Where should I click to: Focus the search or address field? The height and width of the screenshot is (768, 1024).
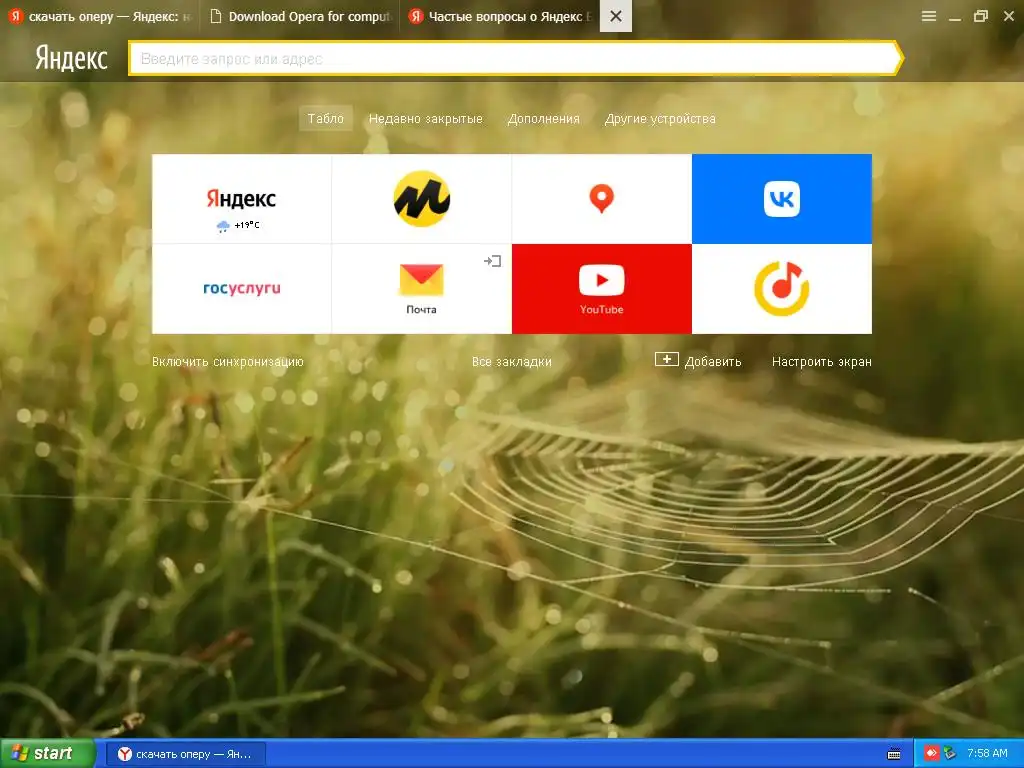point(515,59)
